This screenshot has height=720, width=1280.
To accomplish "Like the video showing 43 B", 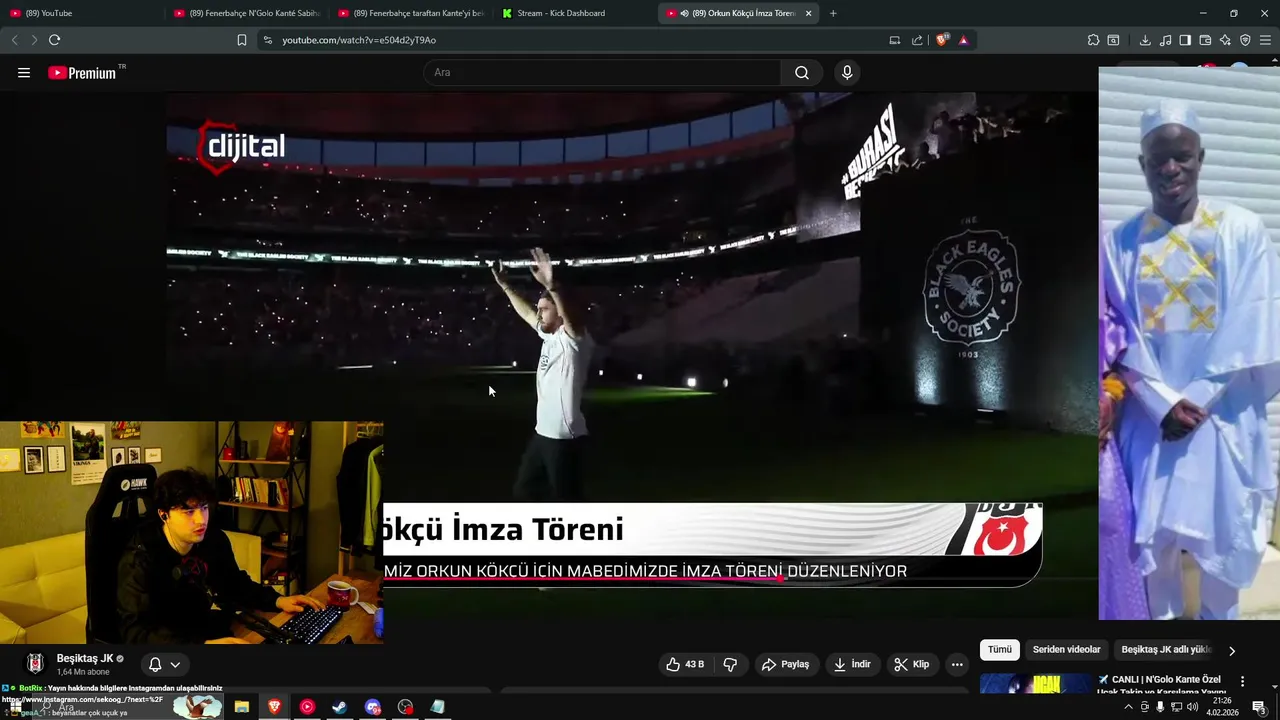I will coord(685,664).
